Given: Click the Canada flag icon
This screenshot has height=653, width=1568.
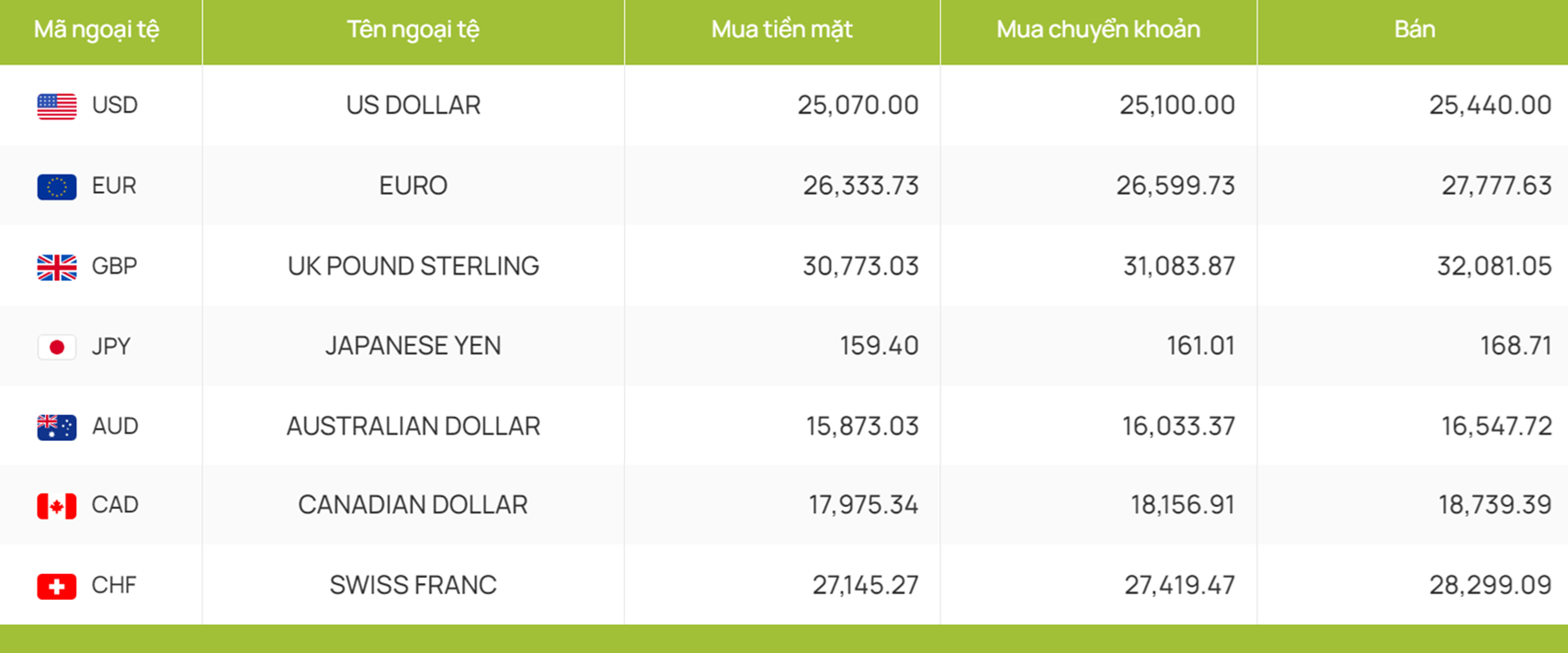Looking at the screenshot, I should coord(57,506).
